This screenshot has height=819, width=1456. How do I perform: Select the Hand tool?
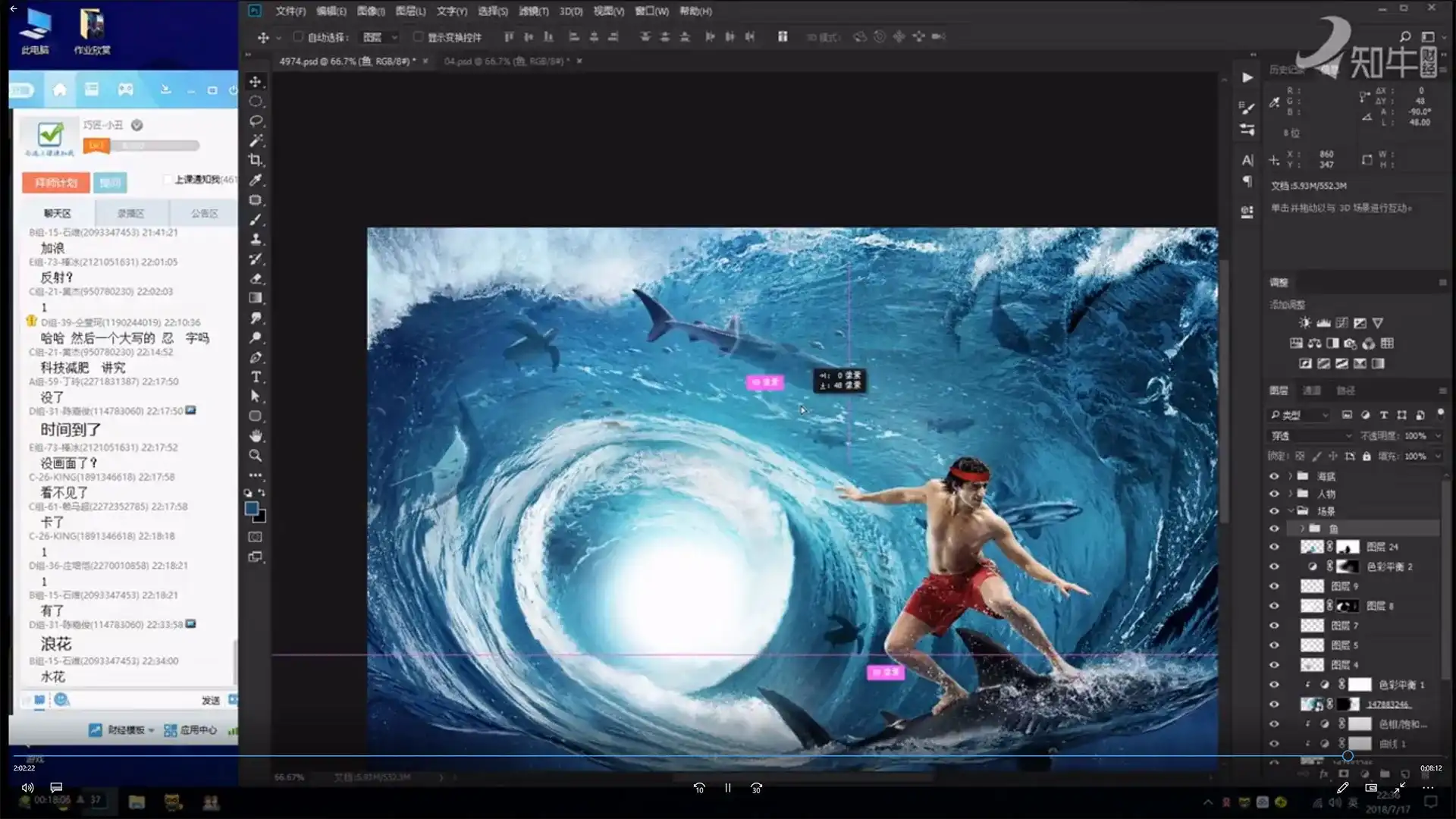256,436
